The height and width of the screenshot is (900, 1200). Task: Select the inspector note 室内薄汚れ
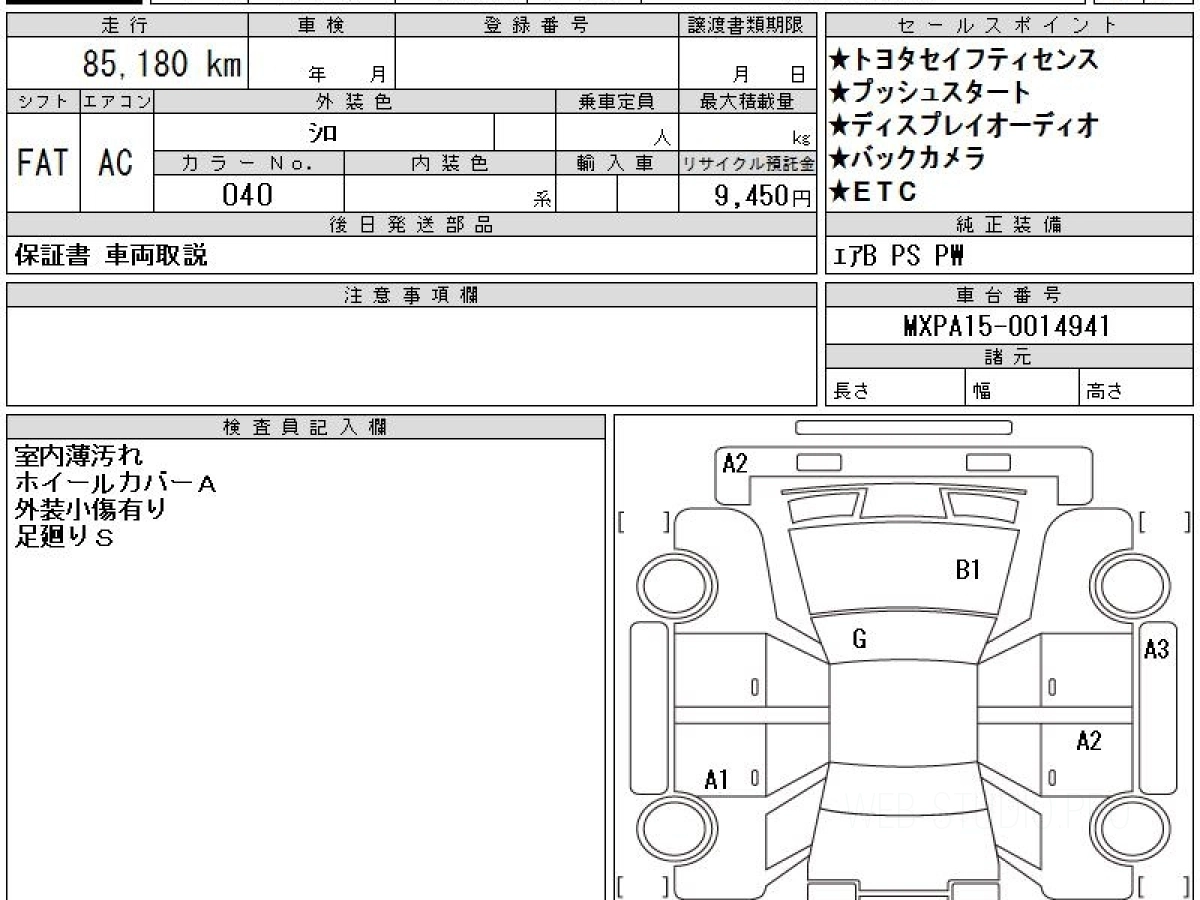(x=78, y=457)
